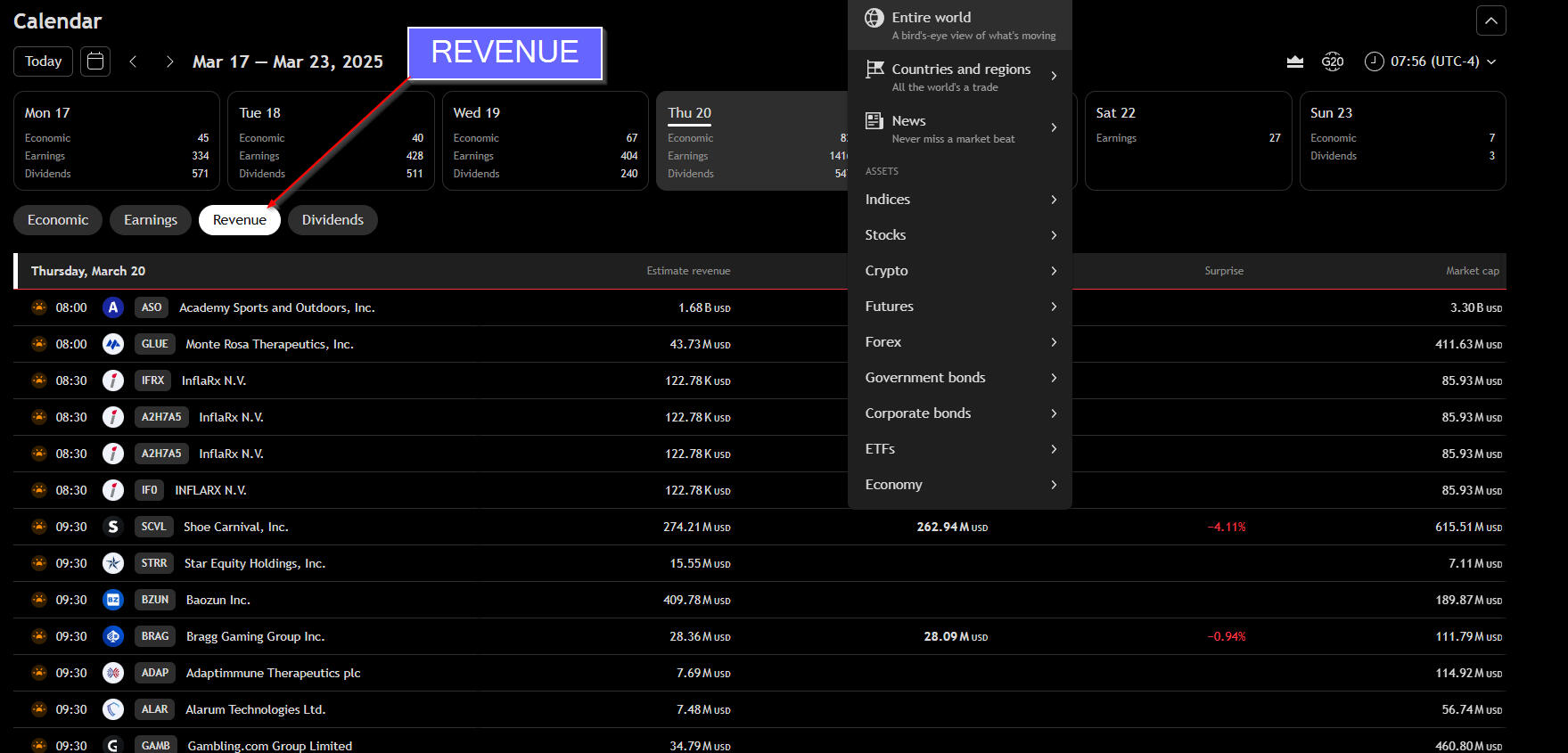
Task: Go to the previous week arrow
Action: (133, 61)
